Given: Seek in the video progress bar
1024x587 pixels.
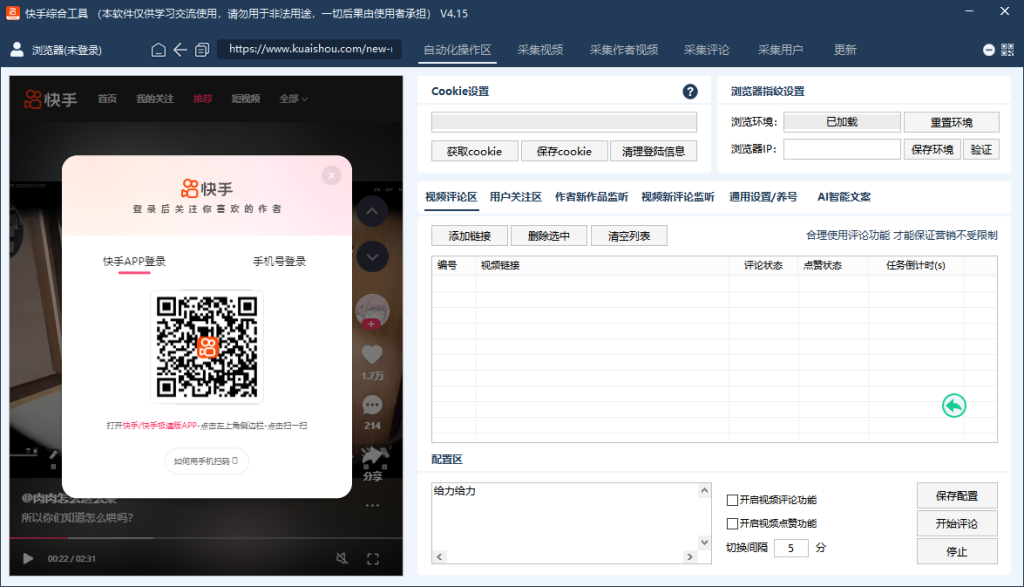Looking at the screenshot, I should click(x=206, y=538).
